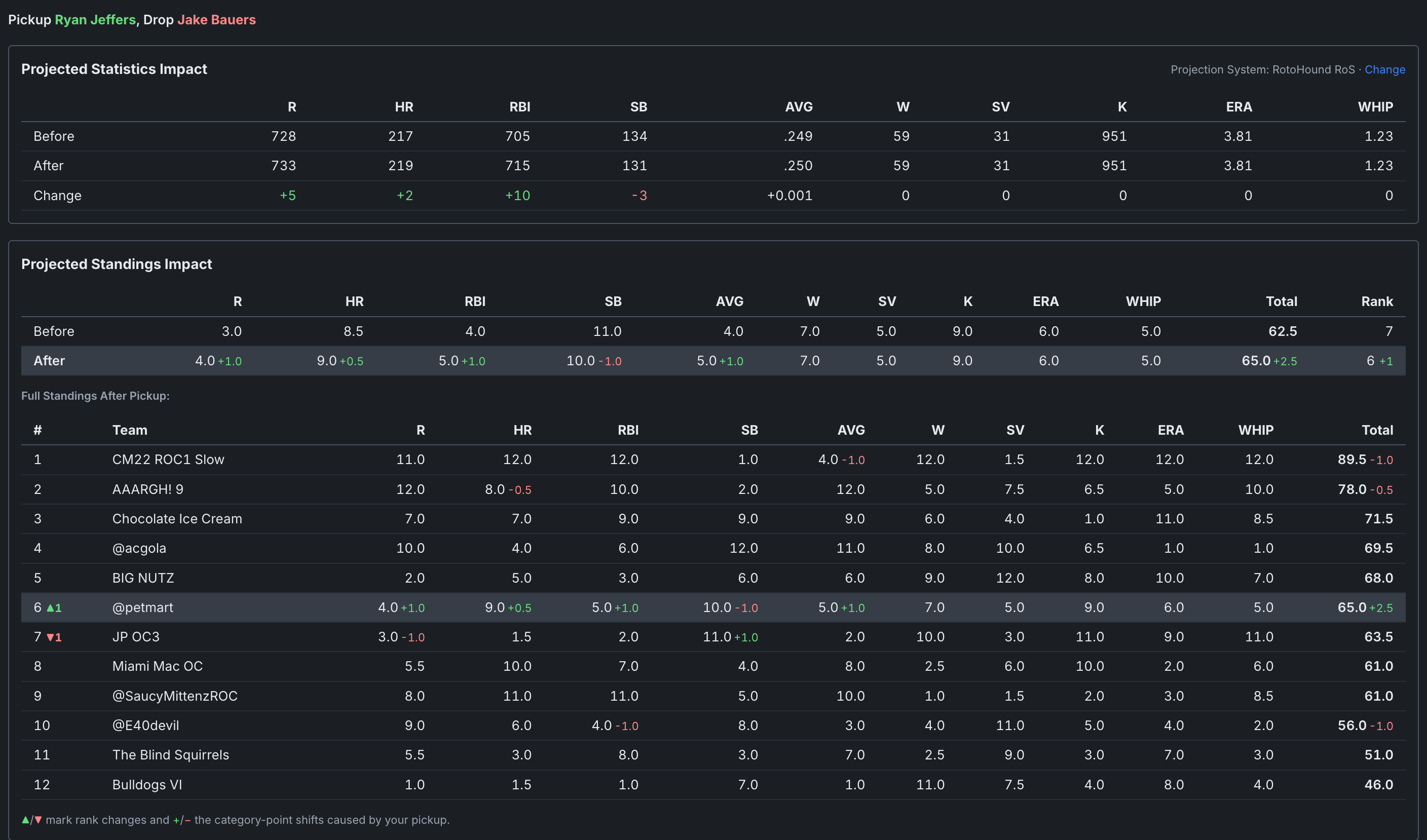Click the Change projection system link
The image size is (1427, 840).
point(1384,69)
